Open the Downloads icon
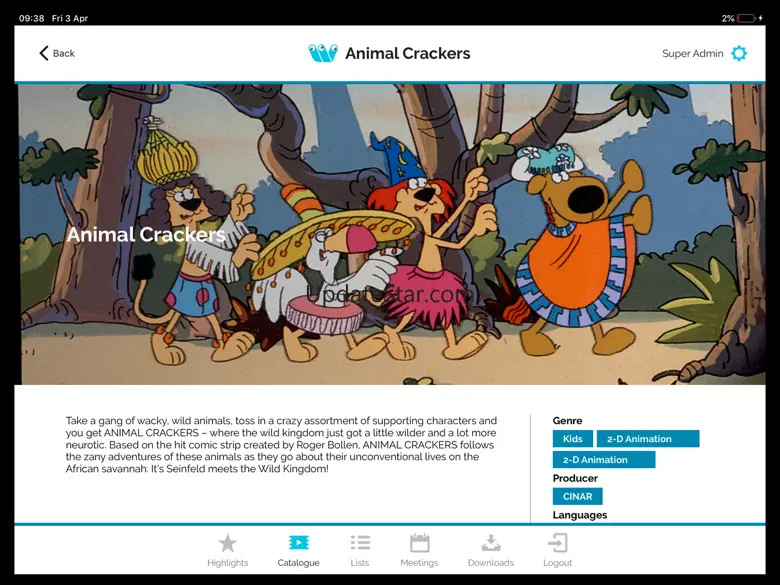The image size is (780, 585). point(490,543)
